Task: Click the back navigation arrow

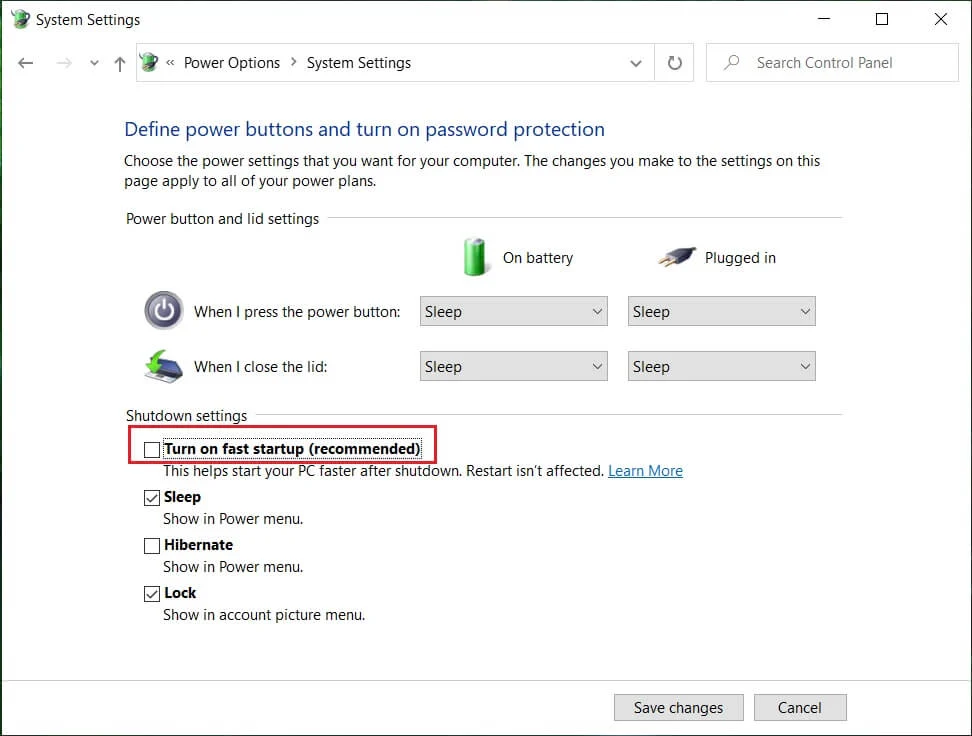Action: (26, 63)
